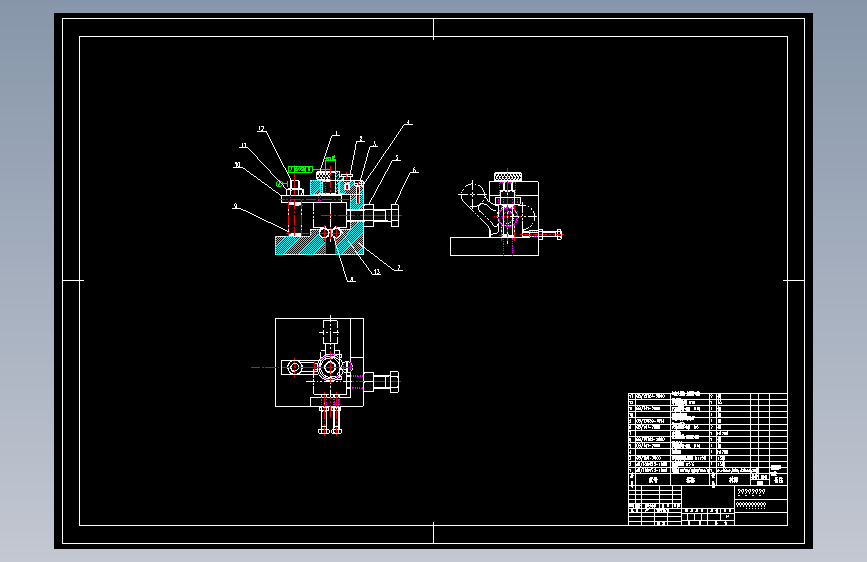The width and height of the screenshot is (867, 562).
Task: Select the hex bolt head in the section view
Action: coord(395,215)
